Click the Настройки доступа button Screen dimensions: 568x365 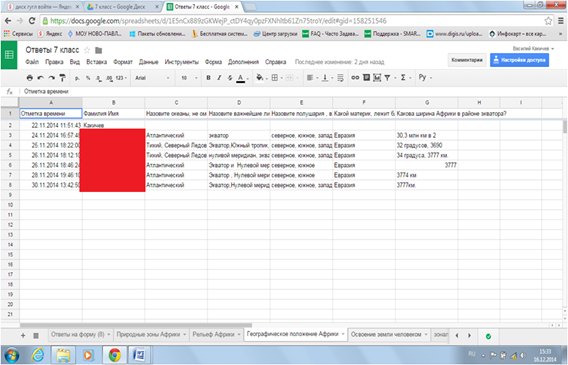click(519, 60)
